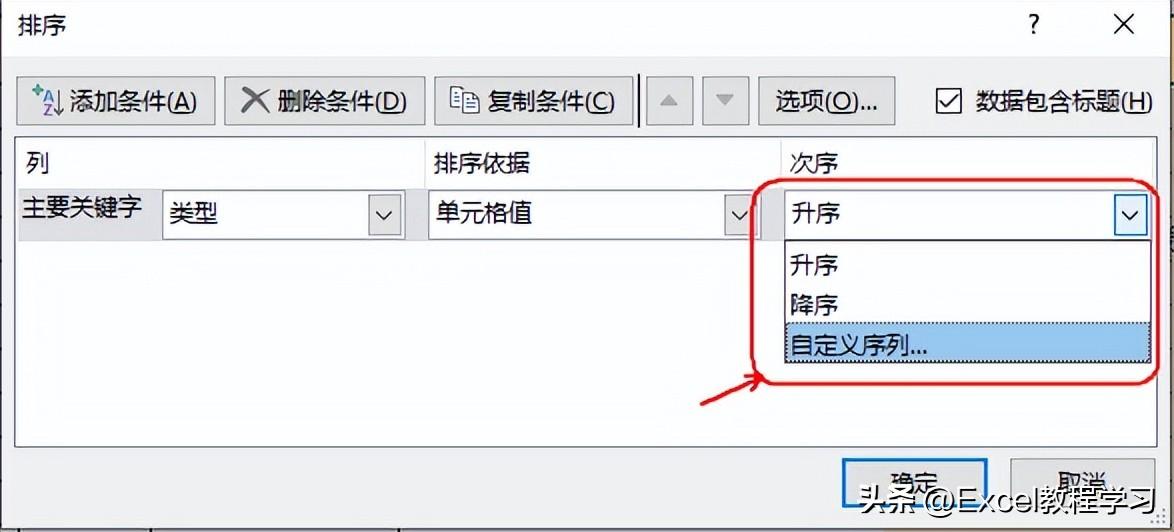Click the Delete Condition (删除条件) button
Image resolution: width=1174 pixels, height=532 pixels.
coord(325,100)
